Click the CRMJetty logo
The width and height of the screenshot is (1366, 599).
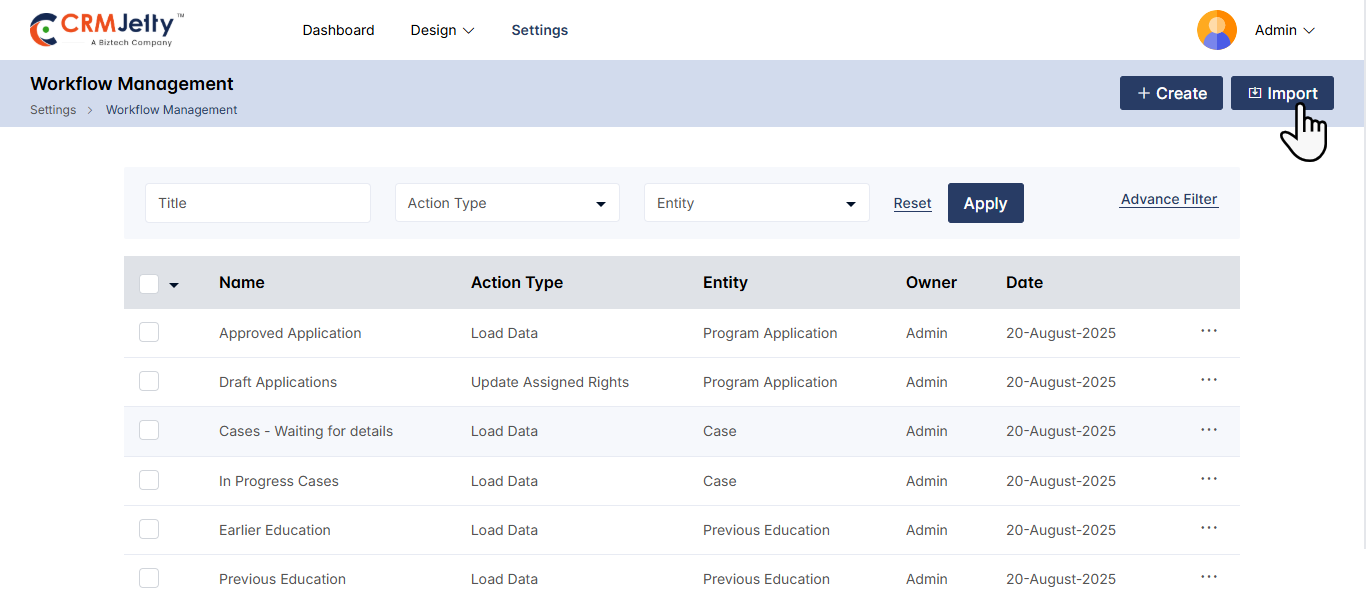(x=107, y=30)
